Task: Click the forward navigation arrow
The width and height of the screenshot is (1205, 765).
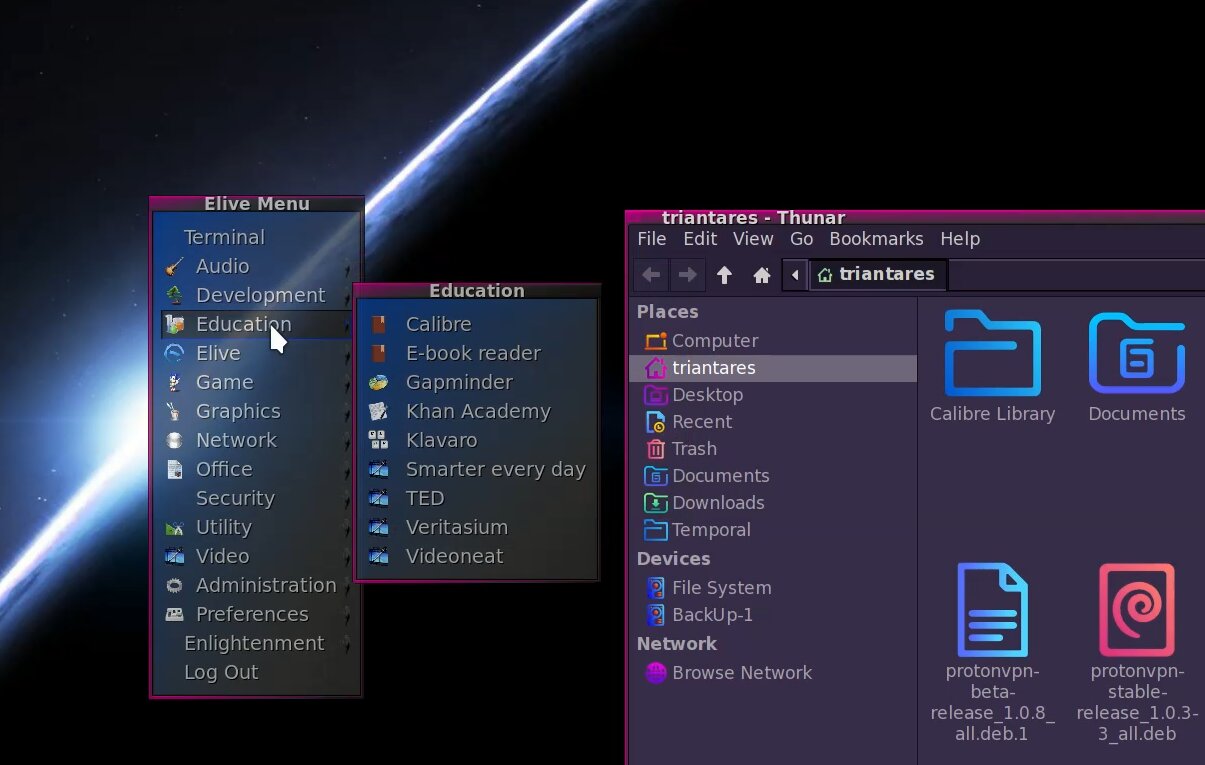Action: click(x=687, y=275)
